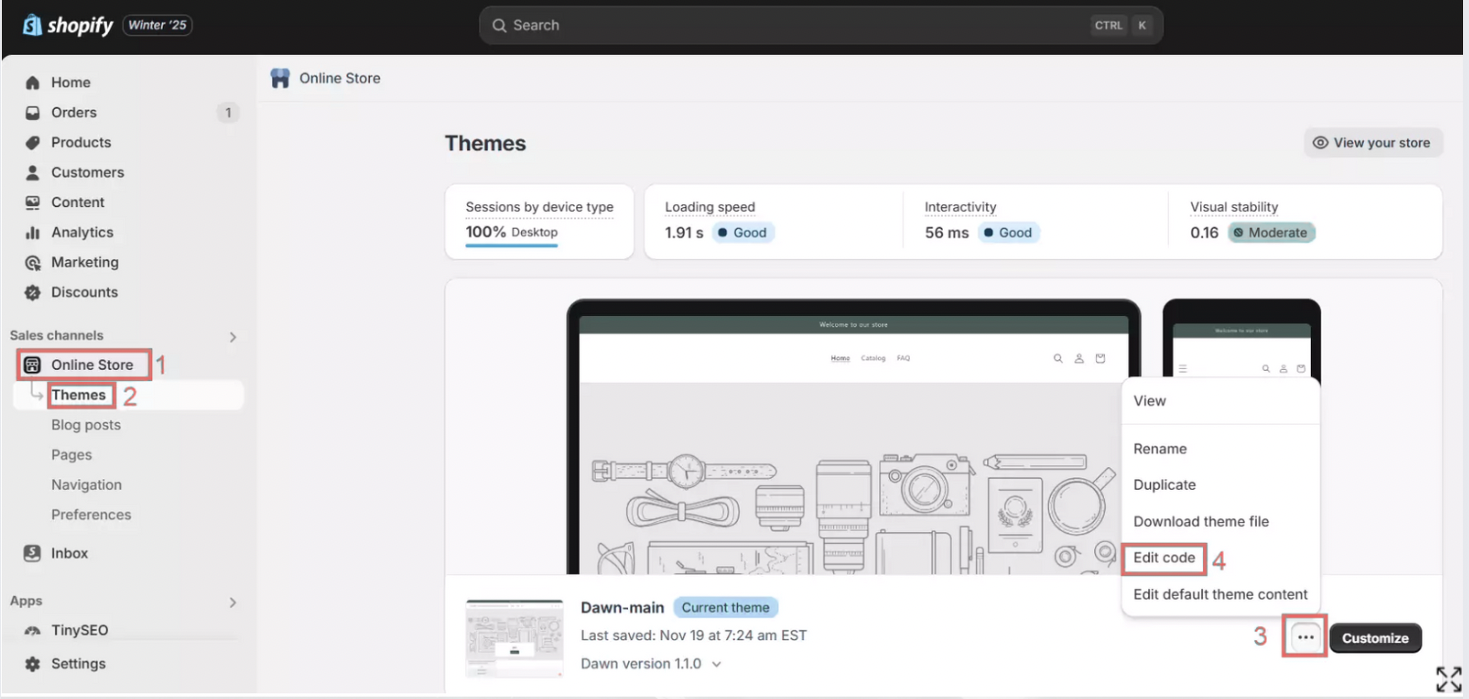Select Themes under Online Store

[79, 395]
